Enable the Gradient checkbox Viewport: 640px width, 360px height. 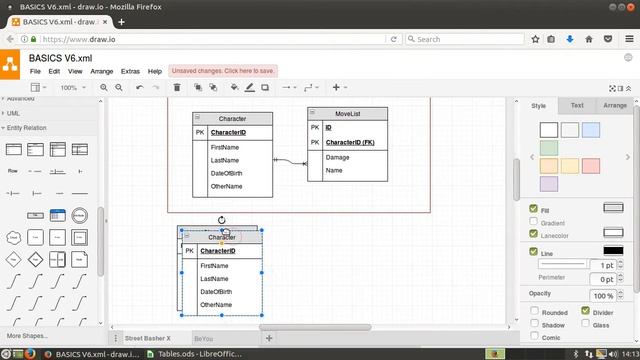pos(533,221)
